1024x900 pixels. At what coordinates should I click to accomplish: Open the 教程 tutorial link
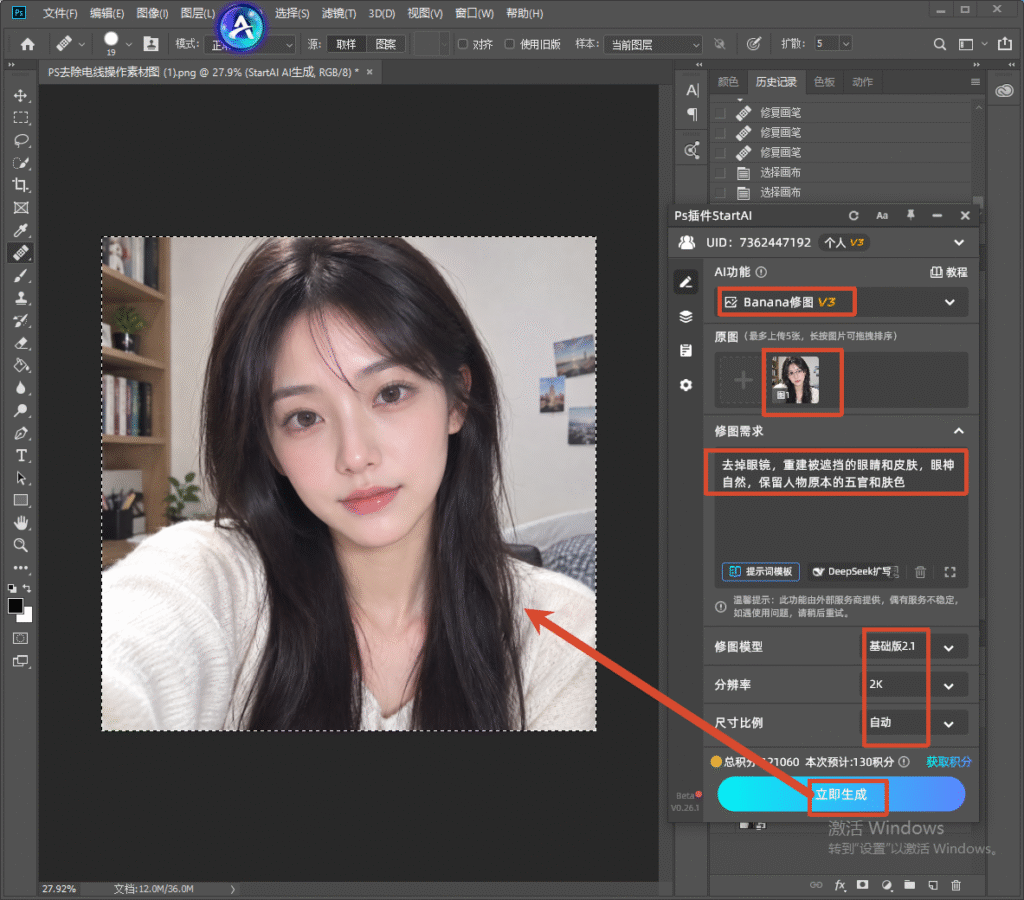(948, 272)
